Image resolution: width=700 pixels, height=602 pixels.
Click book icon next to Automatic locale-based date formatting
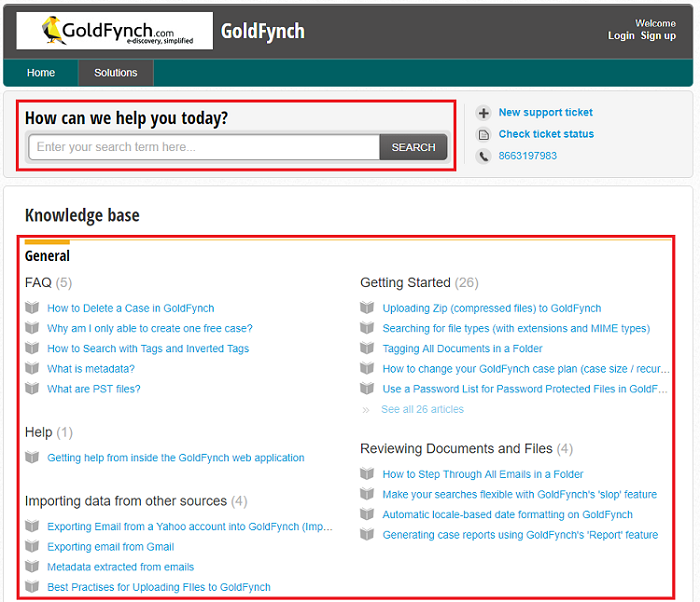pyautogui.click(x=367, y=514)
